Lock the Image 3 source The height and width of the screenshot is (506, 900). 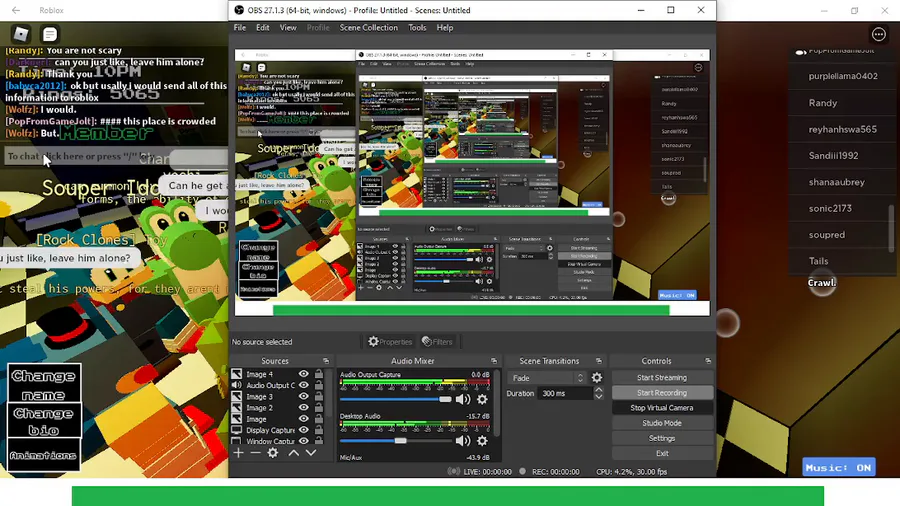[x=319, y=396]
